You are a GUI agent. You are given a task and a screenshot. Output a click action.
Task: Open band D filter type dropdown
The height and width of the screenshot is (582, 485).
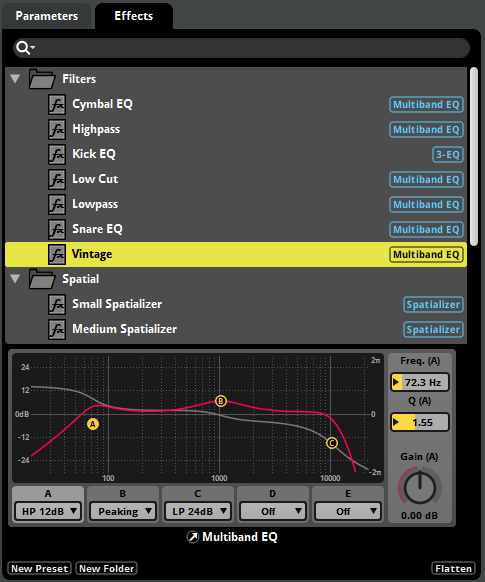[273, 511]
